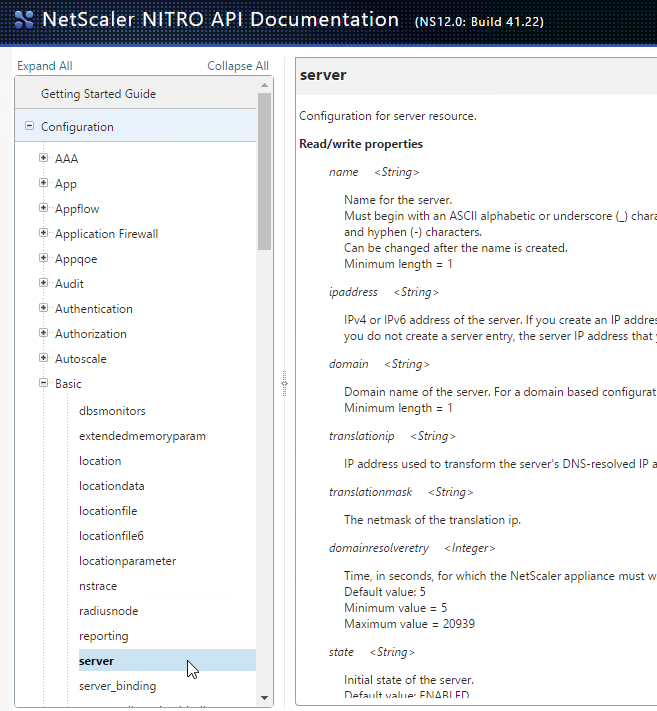The width and height of the screenshot is (657, 711).
Task: Select the Authorization tree label
Action: [91, 334]
